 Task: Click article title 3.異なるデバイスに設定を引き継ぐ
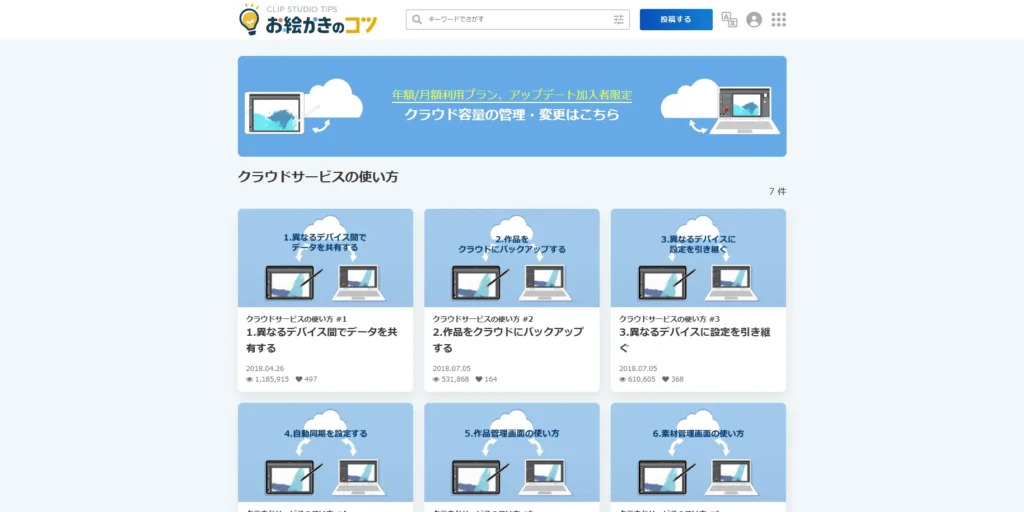tap(695, 340)
